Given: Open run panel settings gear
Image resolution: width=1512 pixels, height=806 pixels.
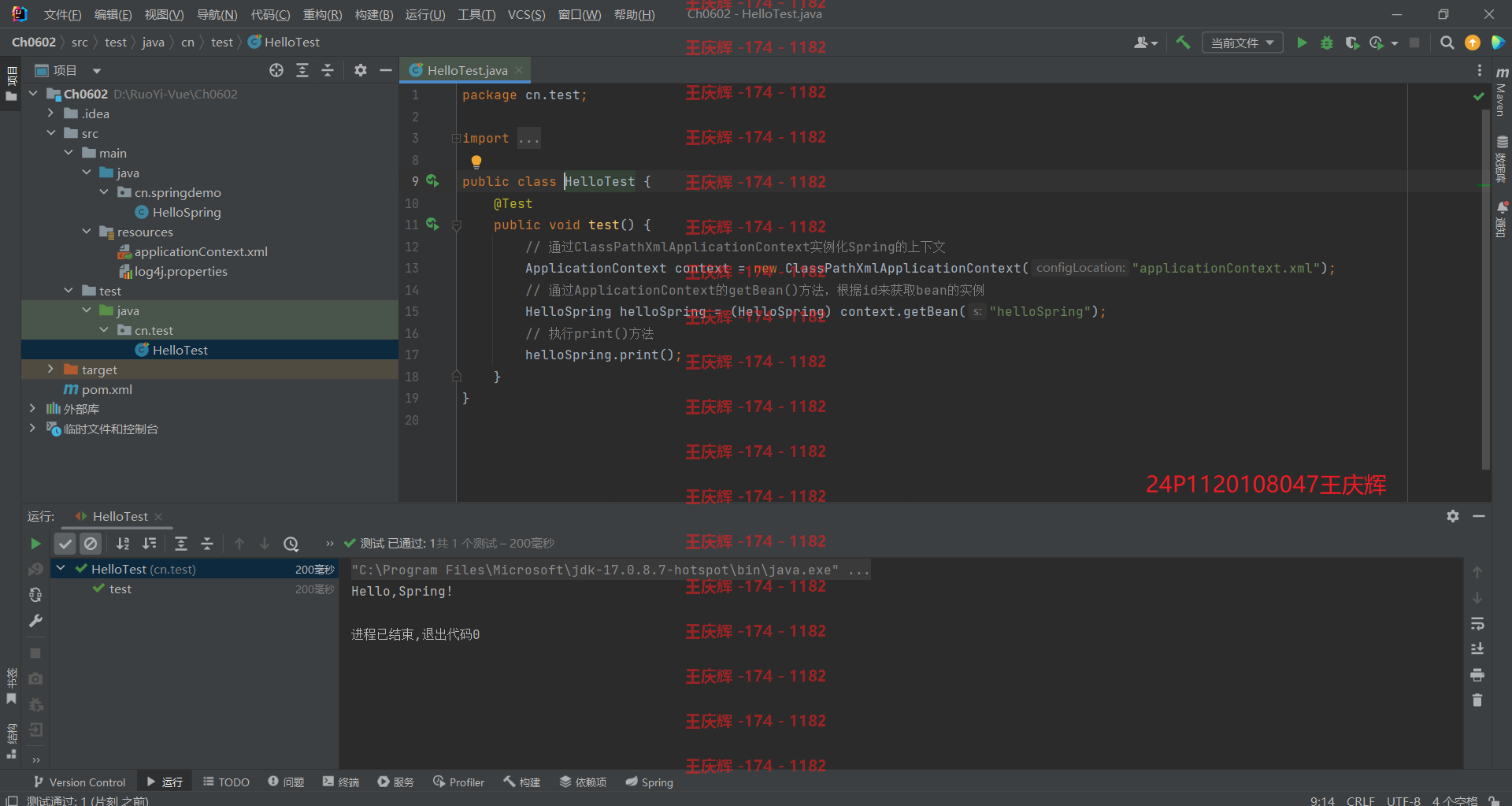Looking at the screenshot, I should 1453,516.
